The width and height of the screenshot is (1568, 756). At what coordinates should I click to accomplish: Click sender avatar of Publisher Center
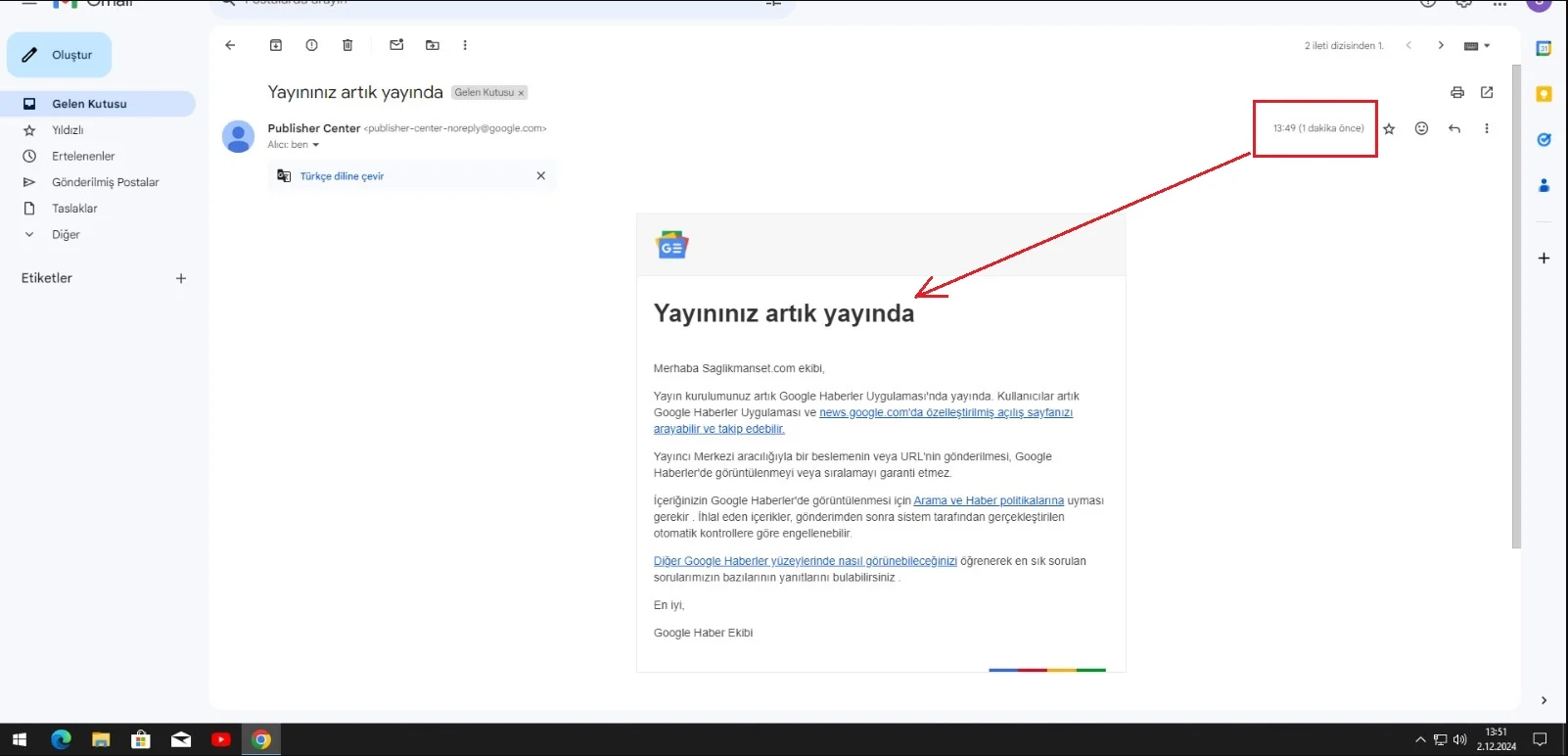238,136
